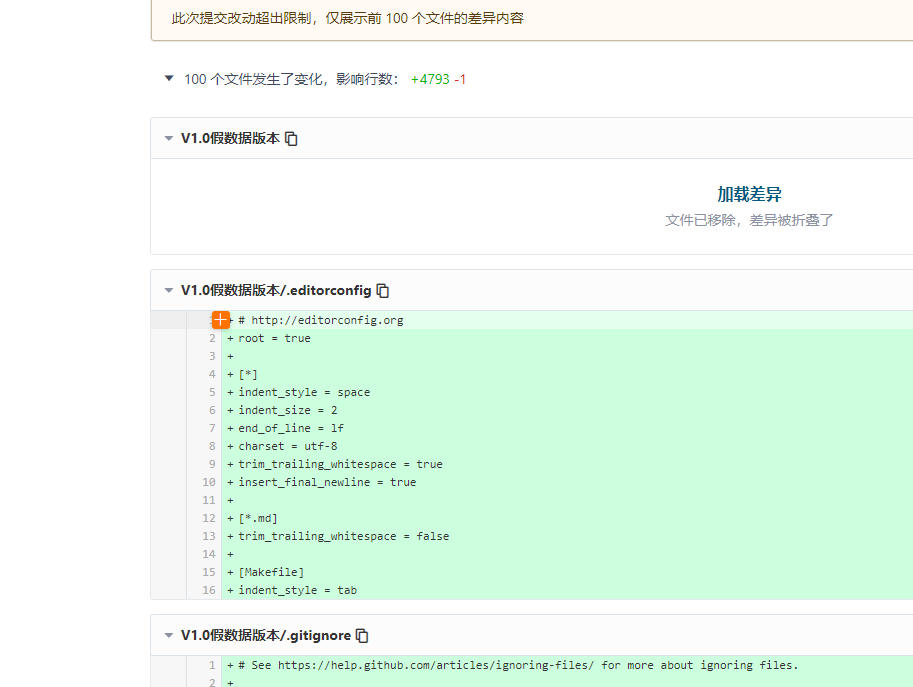
Task: Collapse the .gitignore diff panel
Action: (x=168, y=636)
